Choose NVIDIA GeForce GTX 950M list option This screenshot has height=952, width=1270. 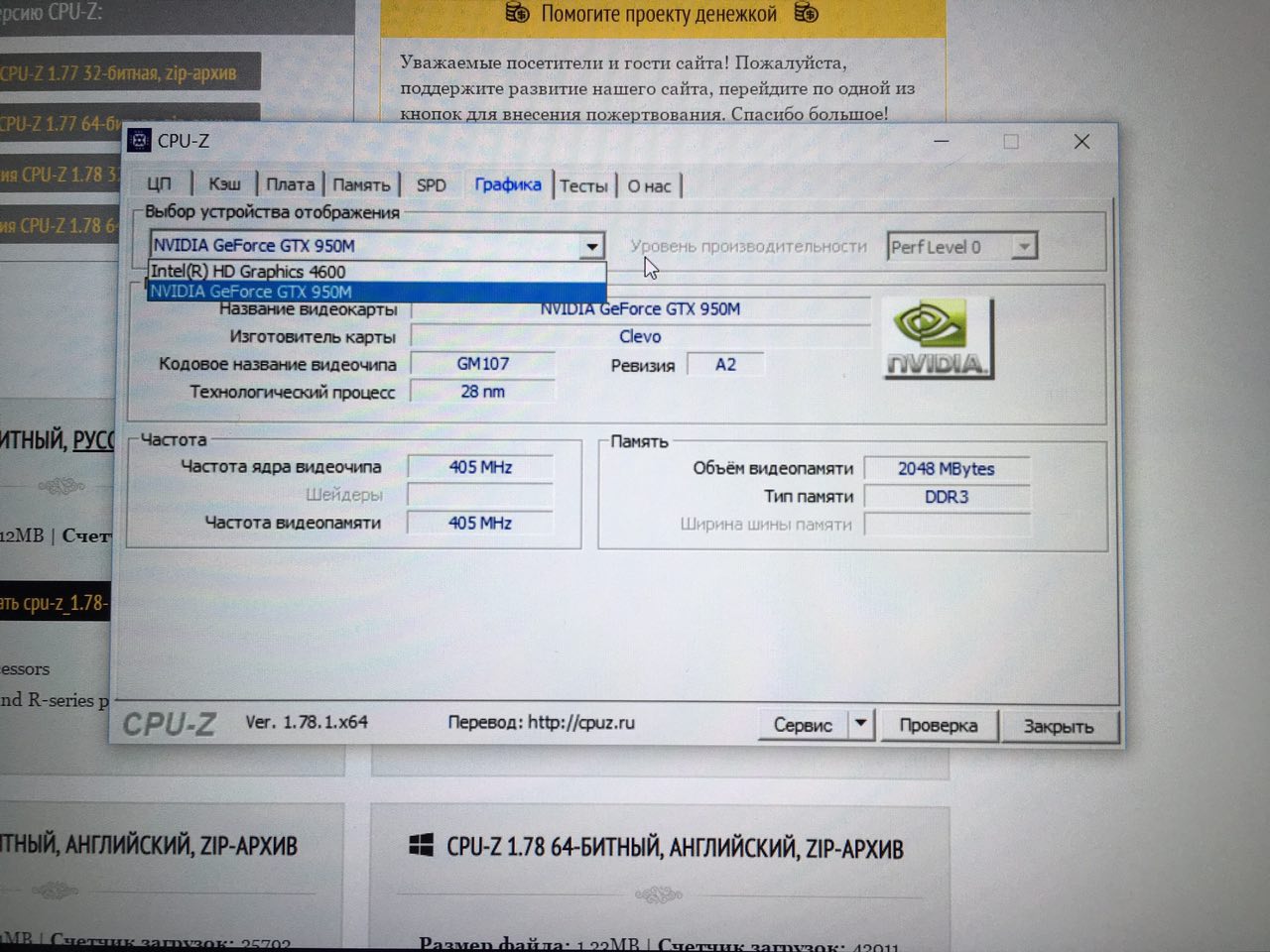pos(376,292)
